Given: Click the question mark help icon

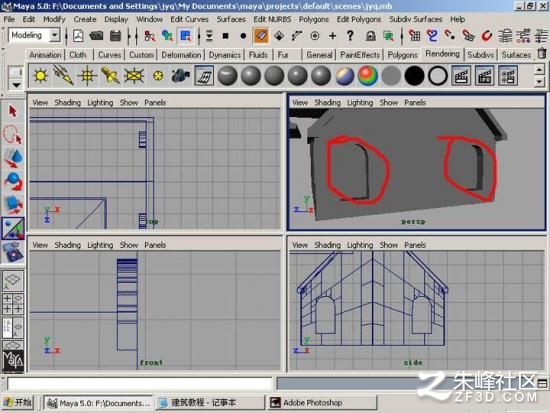Looking at the screenshot, I should click(x=350, y=36).
